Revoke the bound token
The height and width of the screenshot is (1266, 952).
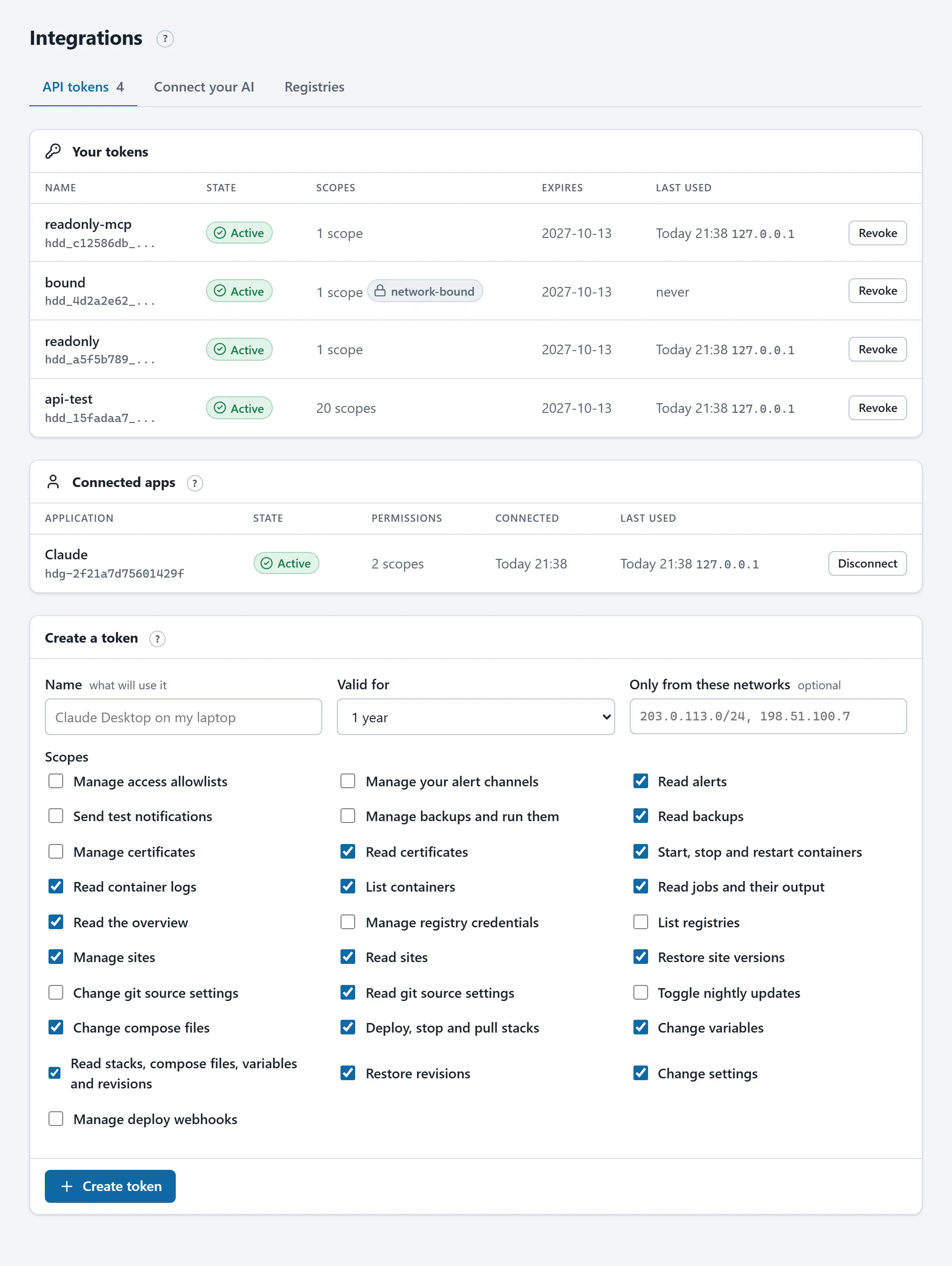click(x=877, y=291)
